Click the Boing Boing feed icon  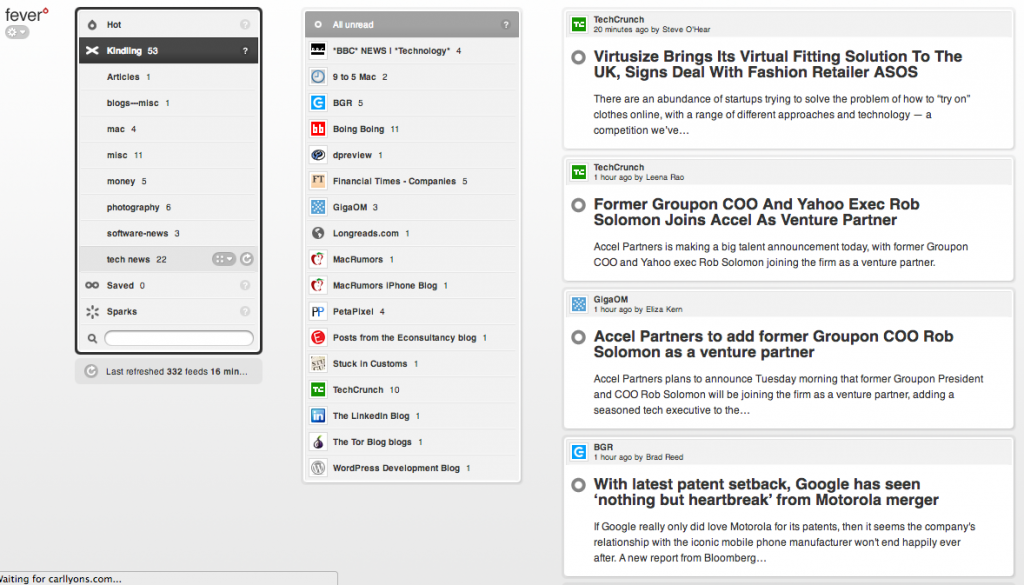317,129
